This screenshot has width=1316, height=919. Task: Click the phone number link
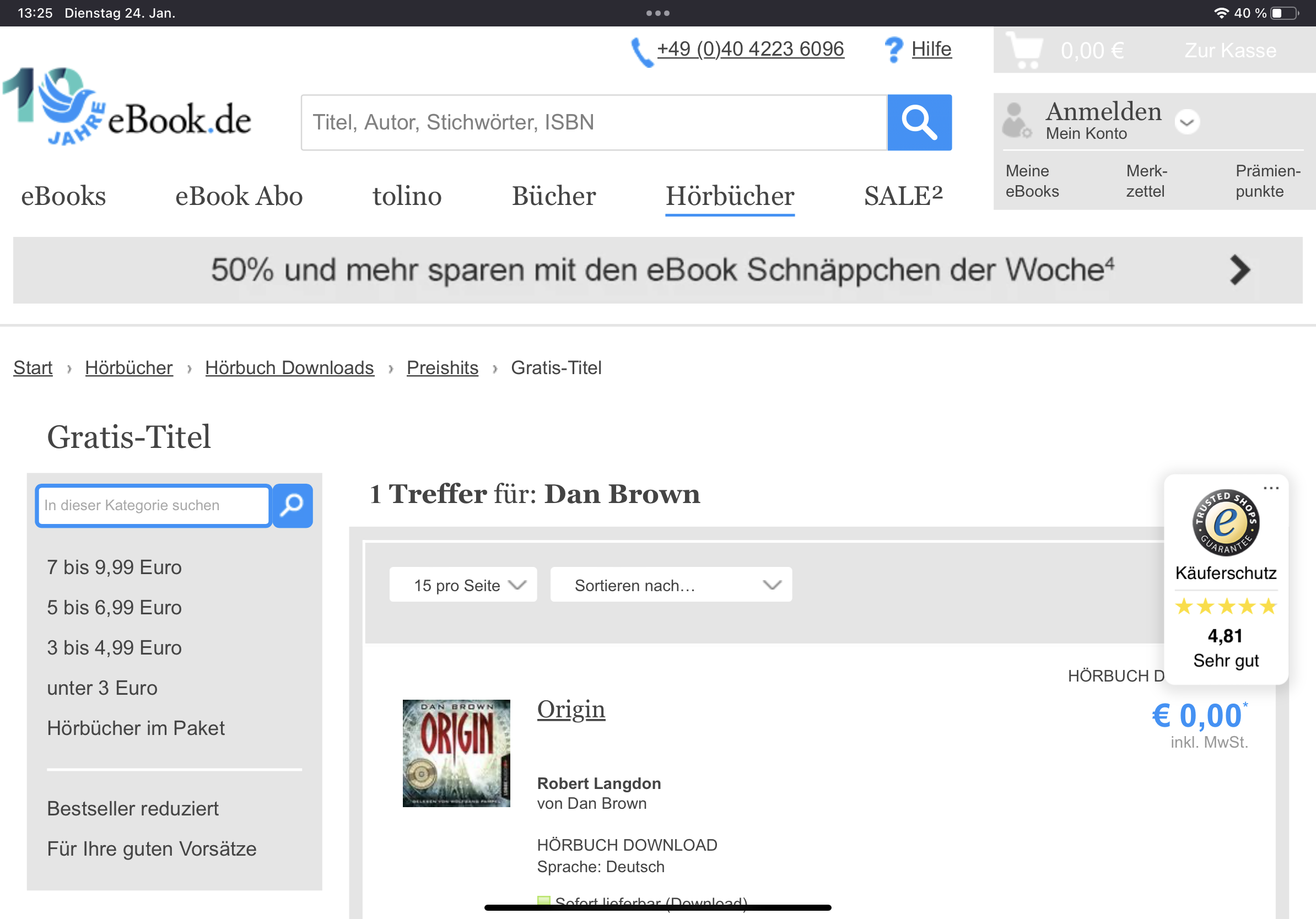pyautogui.click(x=750, y=49)
